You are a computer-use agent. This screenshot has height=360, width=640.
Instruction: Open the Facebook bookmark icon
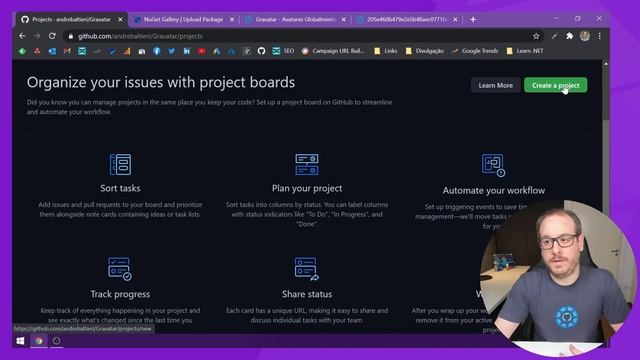(157, 51)
